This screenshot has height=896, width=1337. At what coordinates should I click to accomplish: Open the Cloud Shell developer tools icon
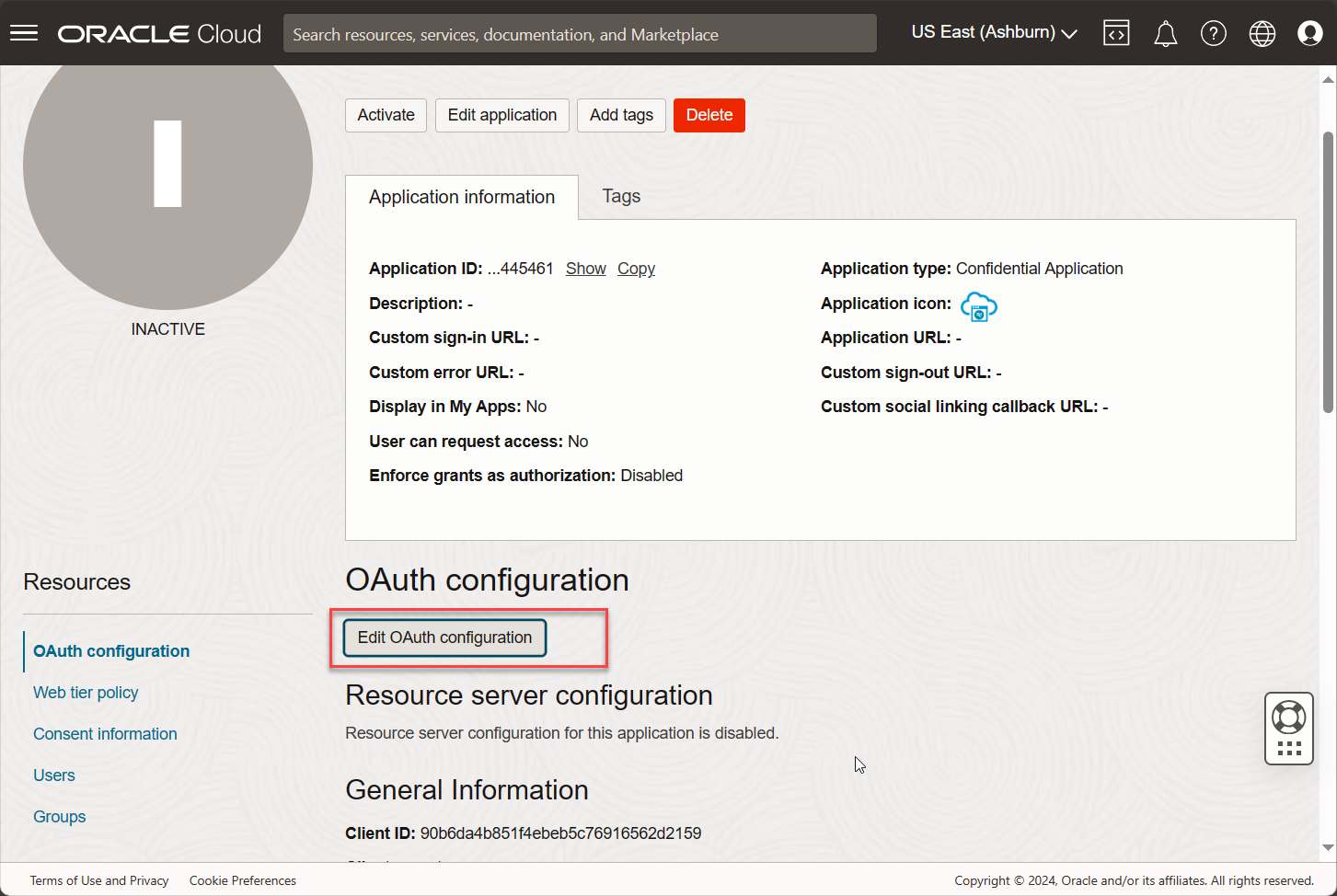coord(1116,32)
